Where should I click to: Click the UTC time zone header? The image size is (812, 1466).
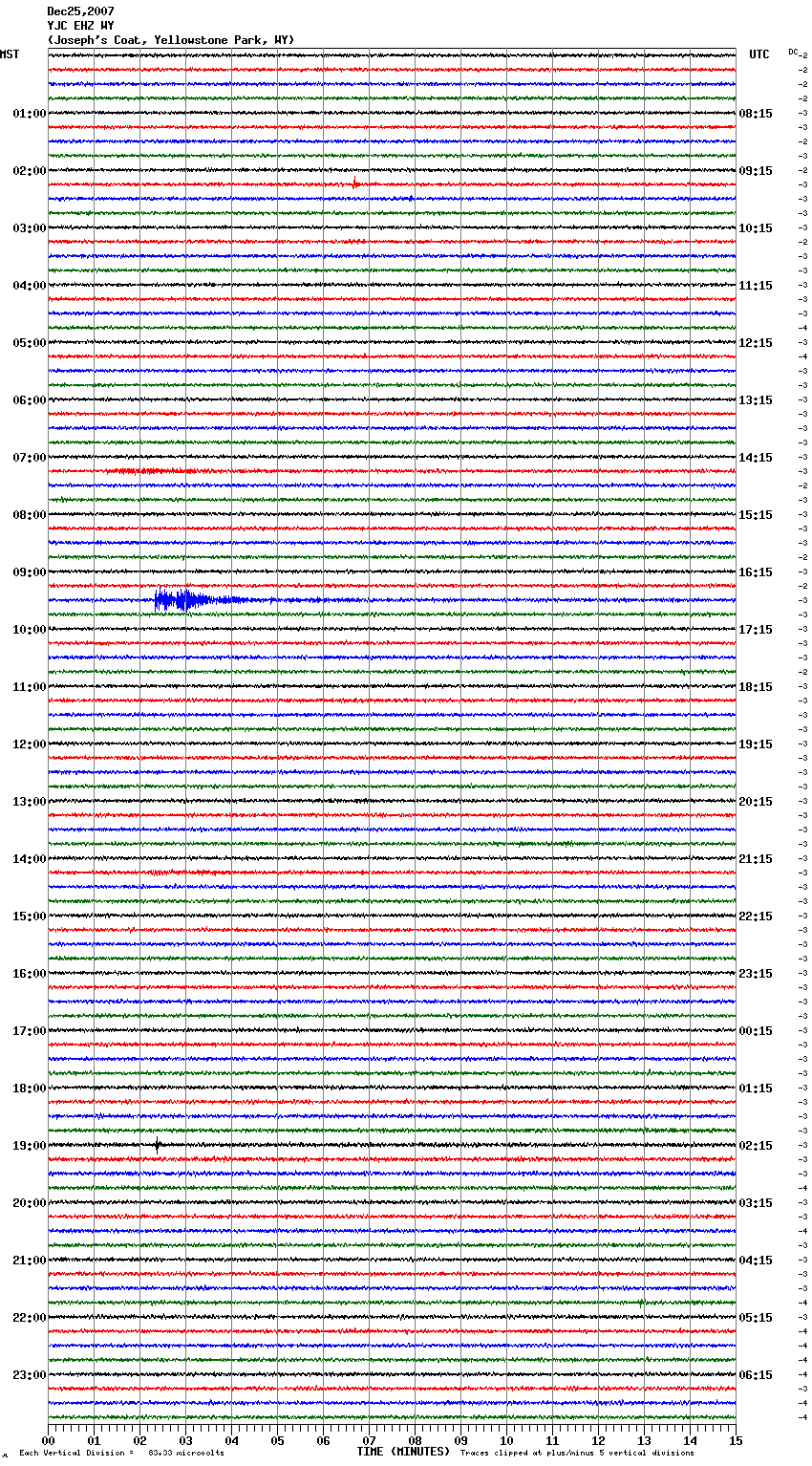(759, 54)
